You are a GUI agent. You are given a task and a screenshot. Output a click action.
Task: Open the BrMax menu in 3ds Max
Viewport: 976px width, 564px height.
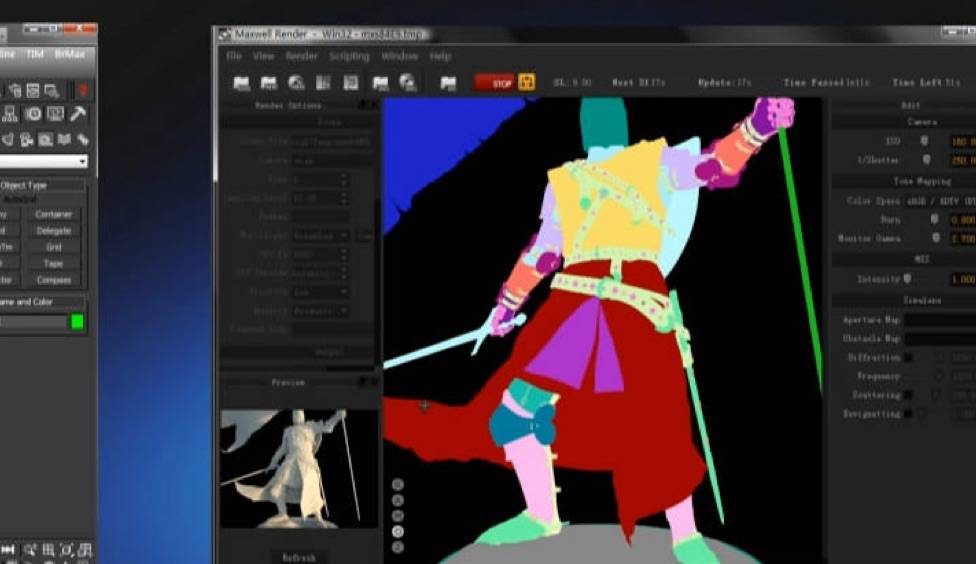[x=69, y=54]
